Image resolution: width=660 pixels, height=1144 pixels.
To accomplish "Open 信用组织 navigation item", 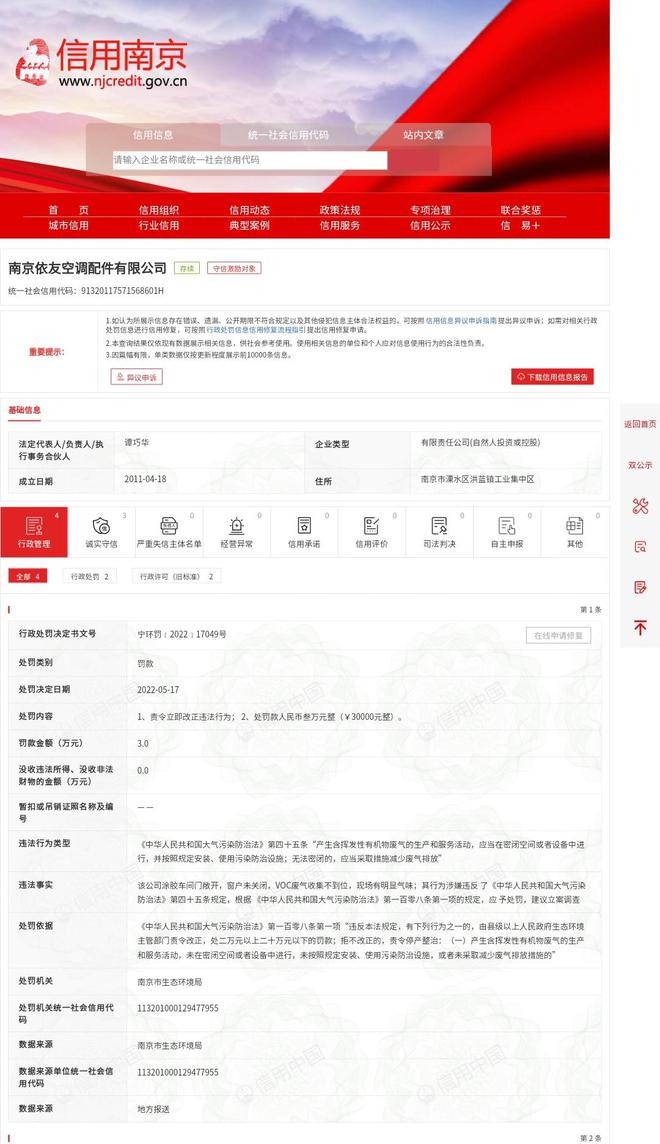I will [x=159, y=209].
